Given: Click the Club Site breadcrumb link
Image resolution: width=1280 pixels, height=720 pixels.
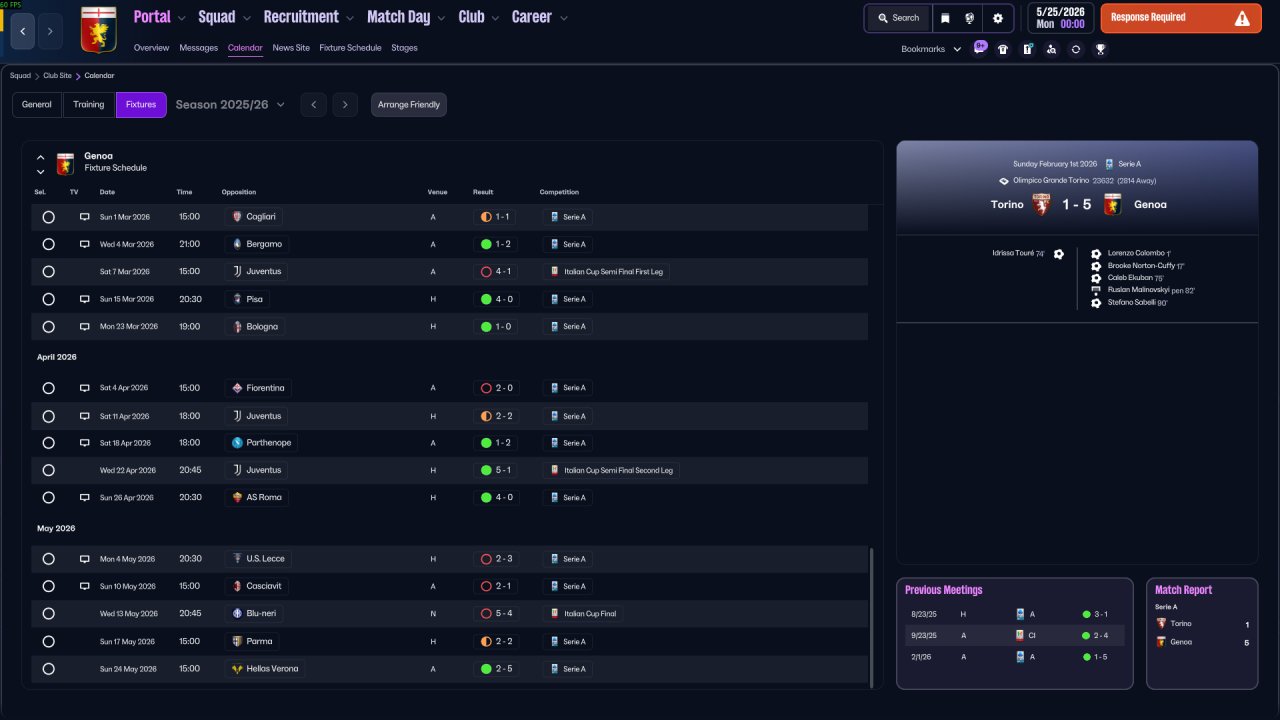Looking at the screenshot, I should tap(57, 76).
